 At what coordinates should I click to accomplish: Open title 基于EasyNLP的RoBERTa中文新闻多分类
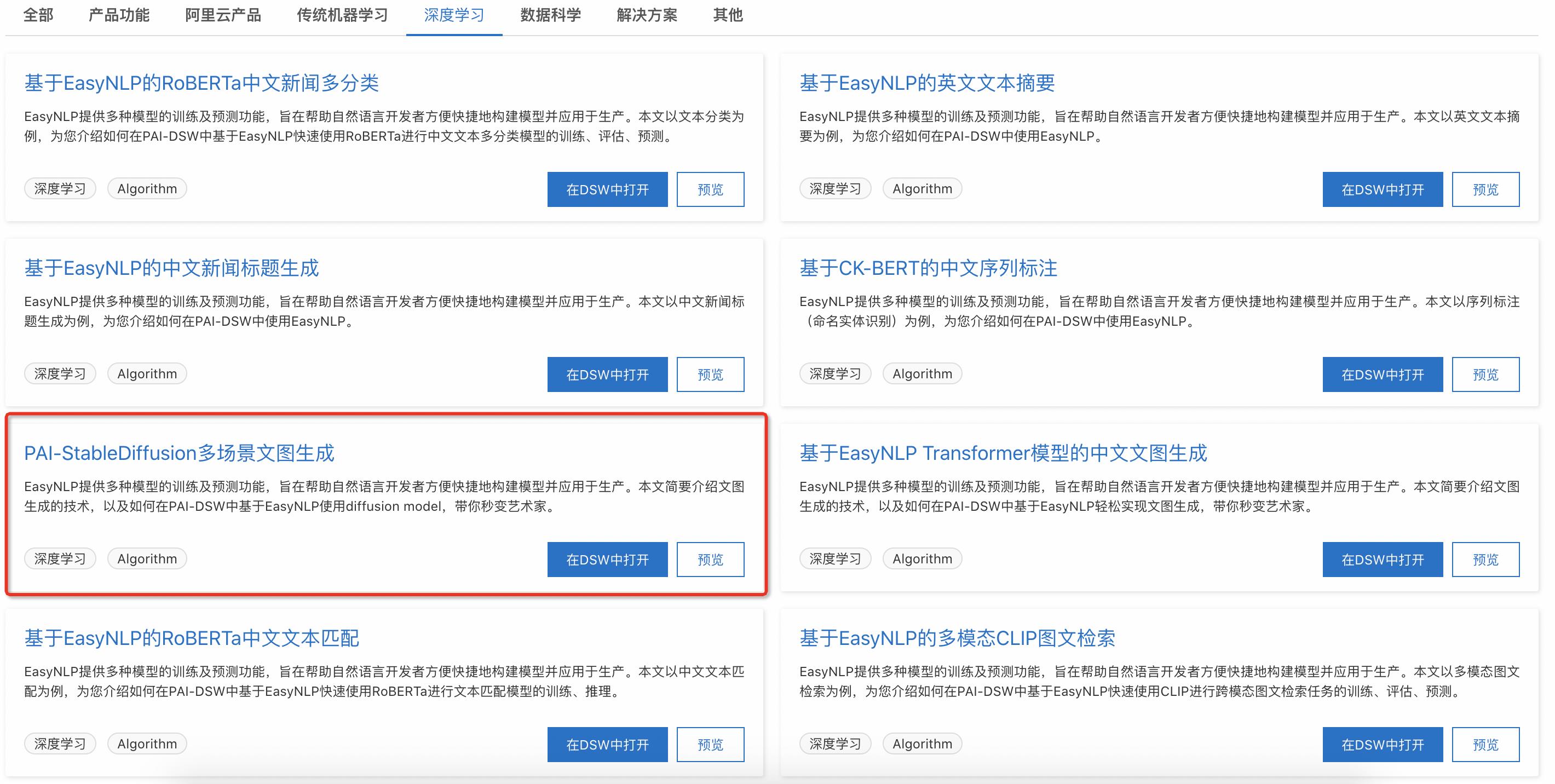click(x=201, y=83)
